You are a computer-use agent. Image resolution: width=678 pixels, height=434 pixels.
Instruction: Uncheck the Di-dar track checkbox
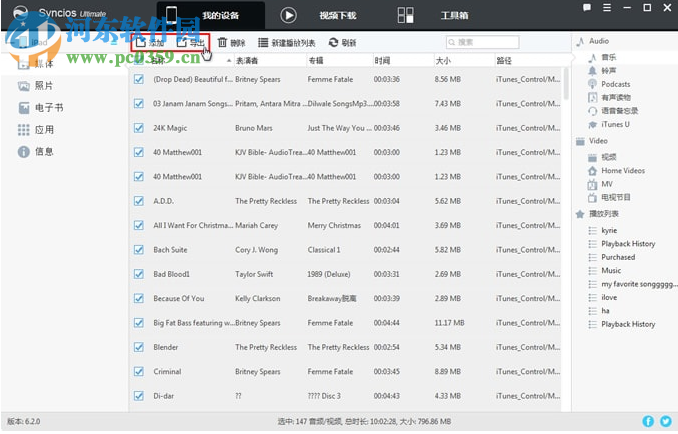139,396
